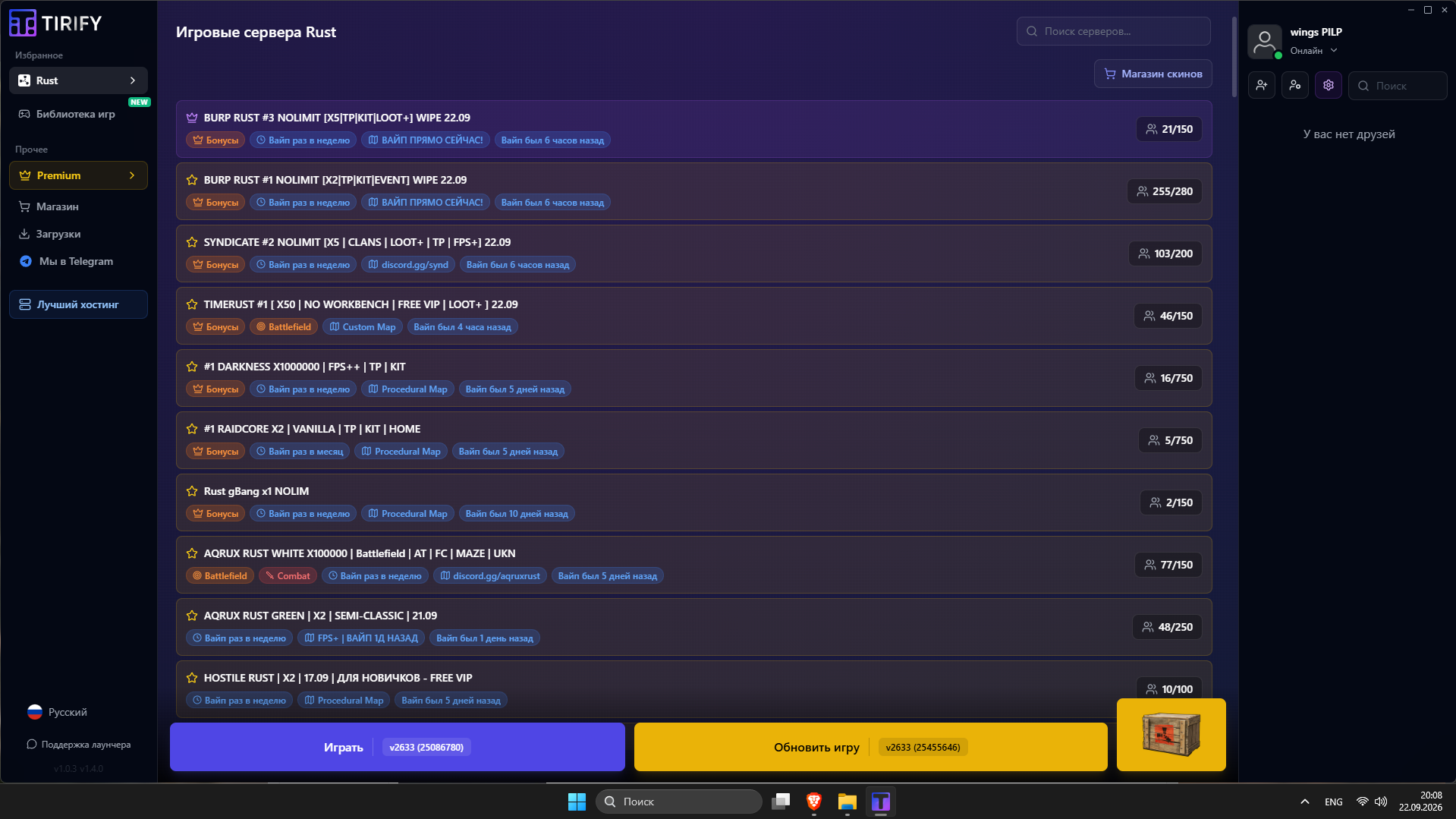
Task: Add #1 RAIDCORE X2 to favorites
Action: click(x=192, y=429)
